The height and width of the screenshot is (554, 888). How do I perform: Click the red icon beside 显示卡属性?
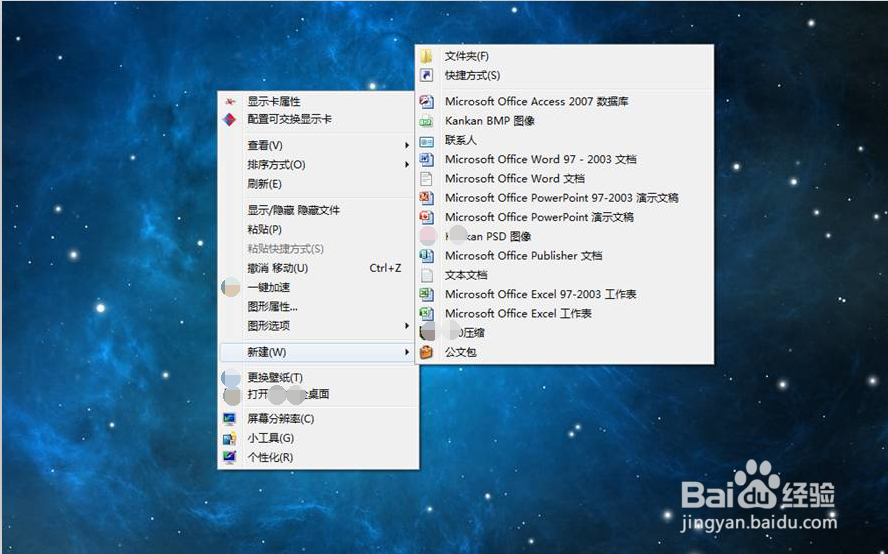[229, 101]
